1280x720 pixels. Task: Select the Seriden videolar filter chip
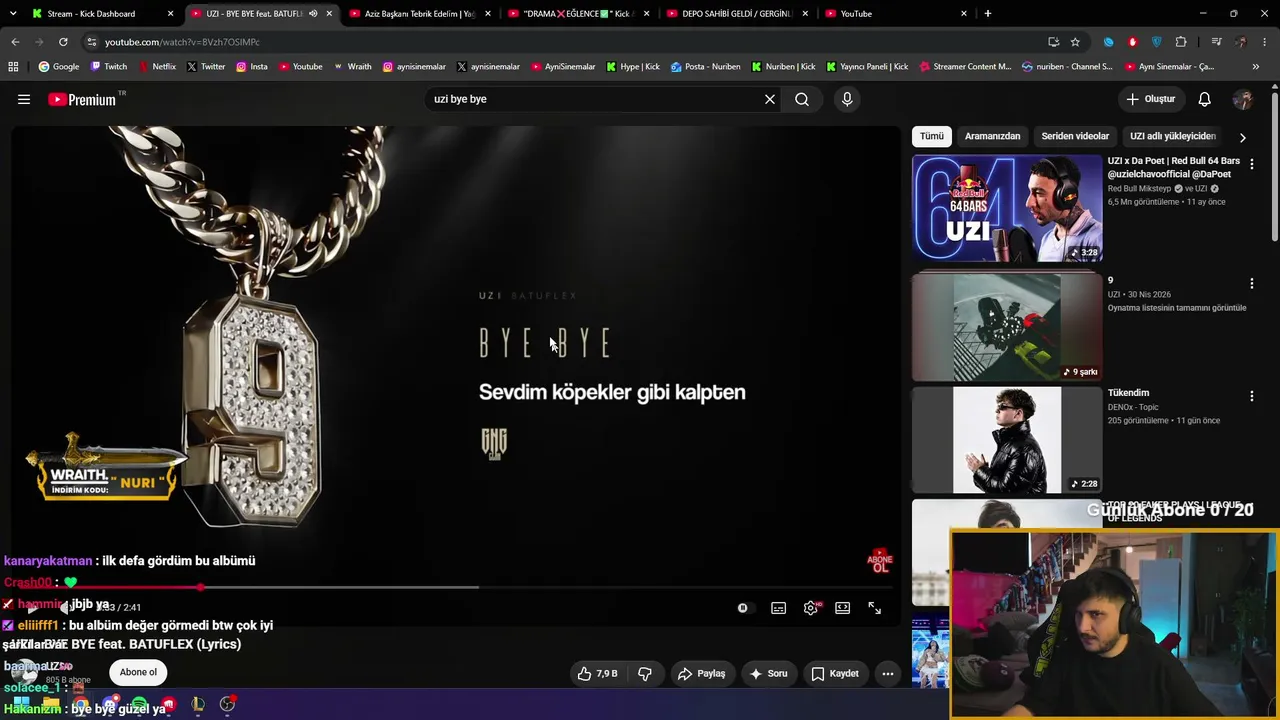coord(1075,136)
